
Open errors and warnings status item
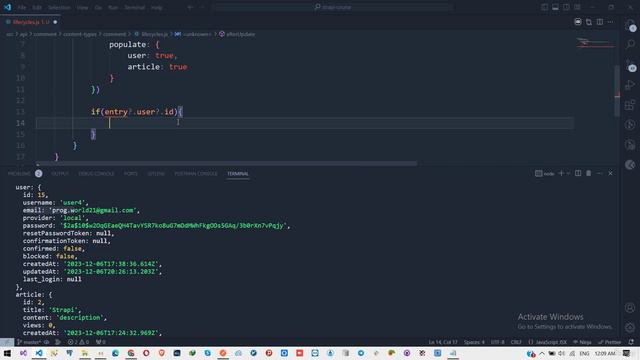coord(78,342)
